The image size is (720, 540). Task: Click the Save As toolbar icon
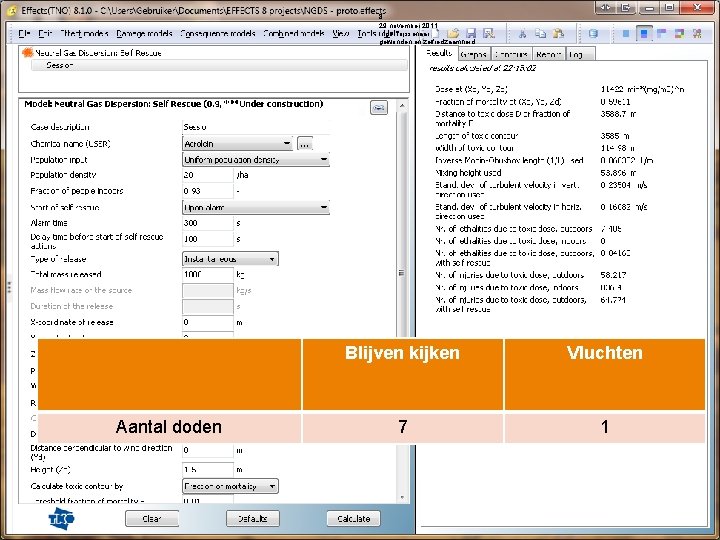(x=489, y=34)
